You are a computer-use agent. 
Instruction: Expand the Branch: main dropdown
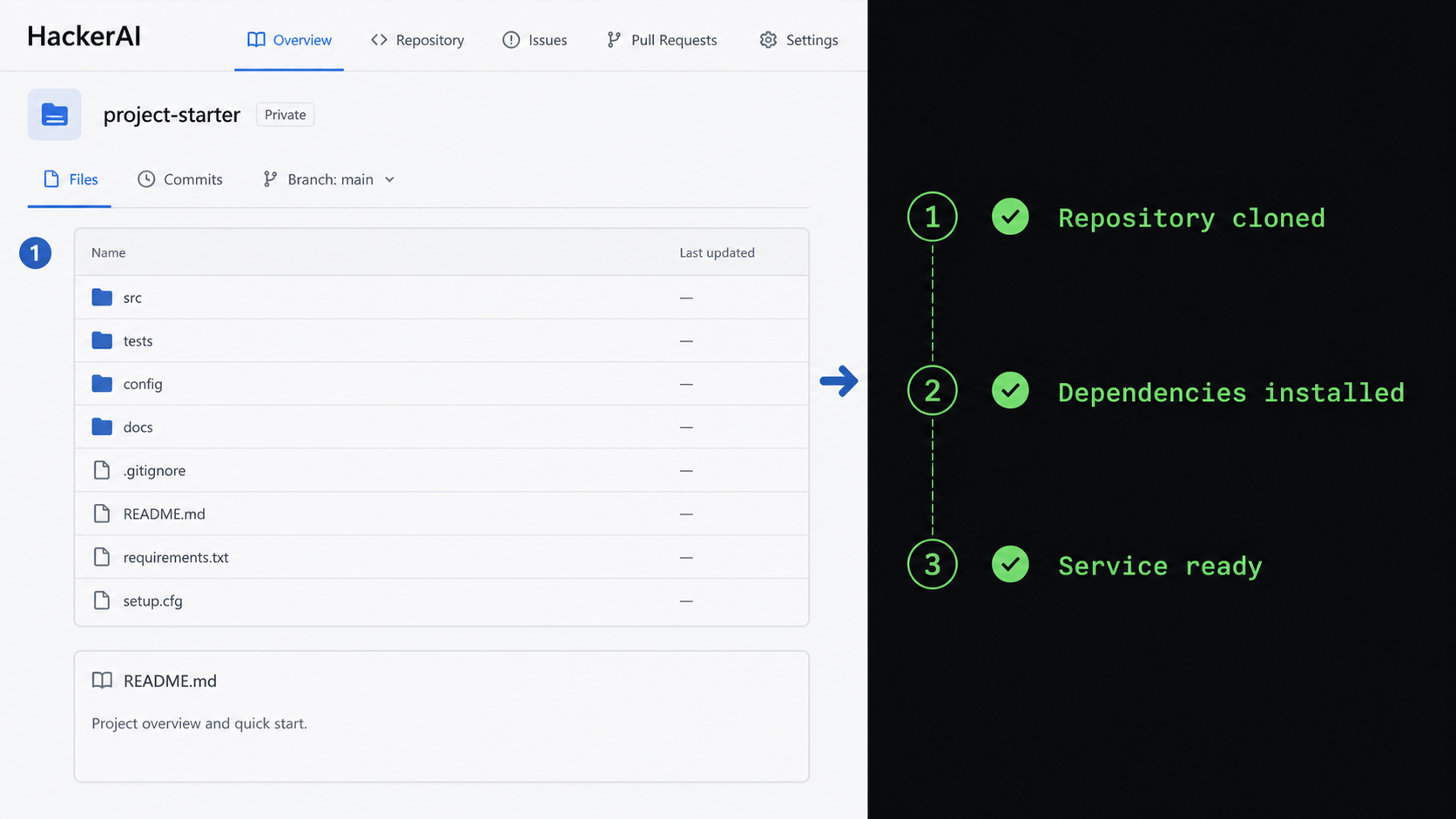click(329, 179)
